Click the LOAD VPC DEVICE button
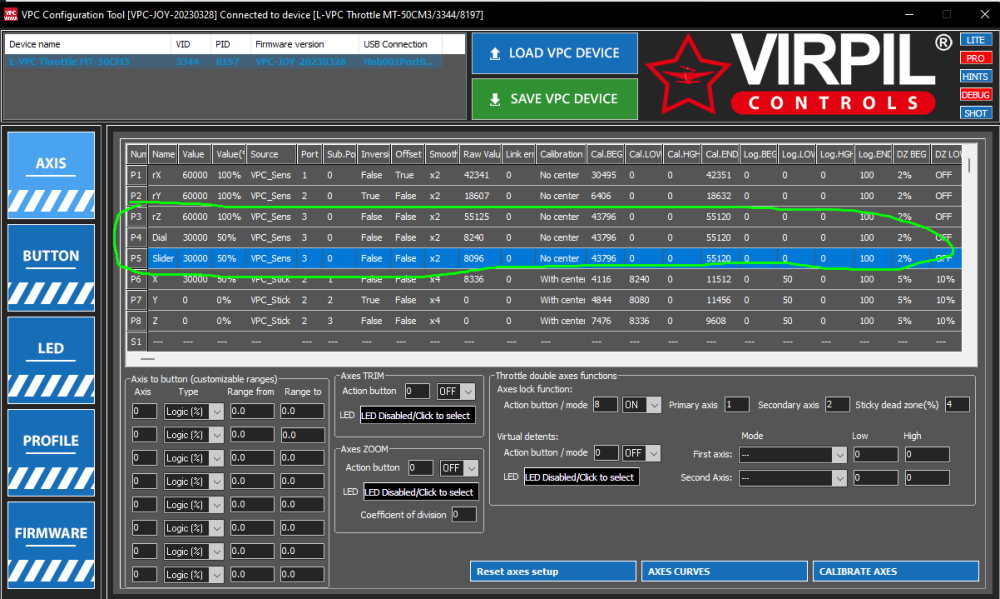Screen dimensions: 1000x599 (554, 53)
